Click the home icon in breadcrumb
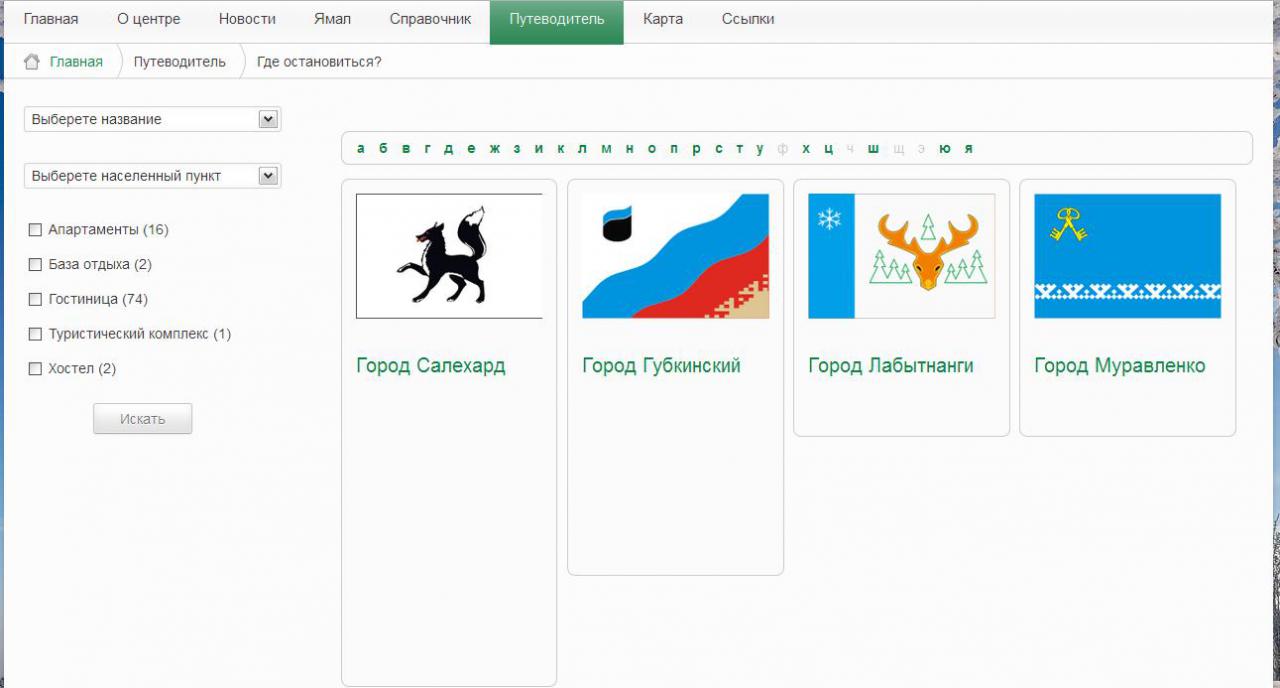Viewport: 1280px width, 688px height. coord(31,62)
